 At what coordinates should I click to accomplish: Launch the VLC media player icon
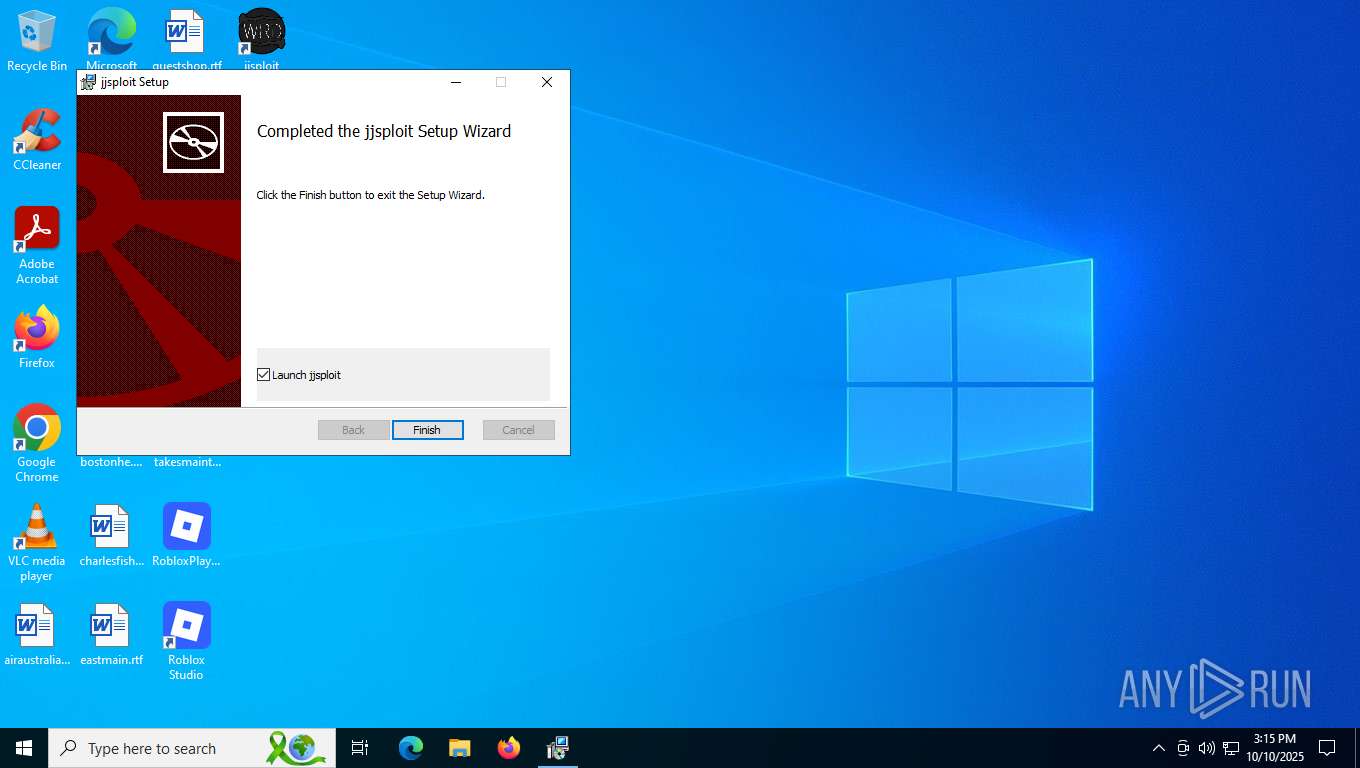(37, 542)
